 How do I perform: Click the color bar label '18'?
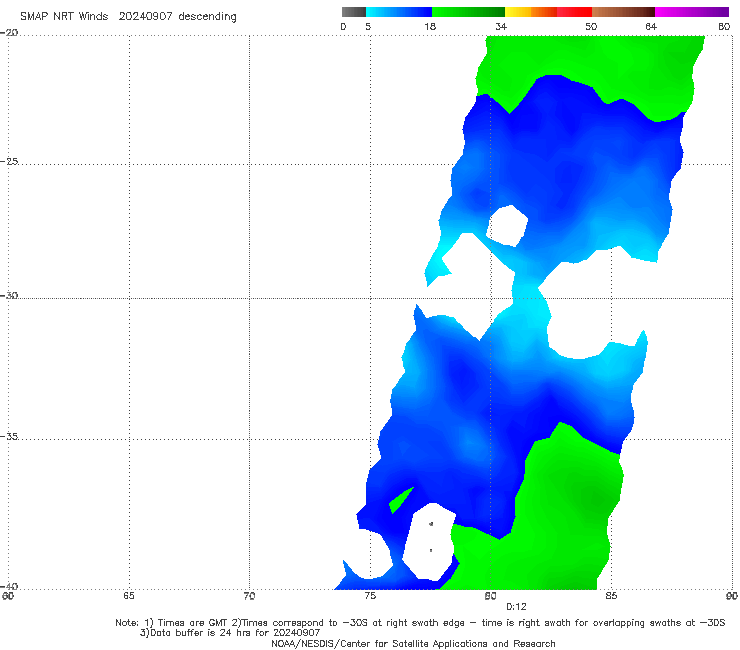[x=430, y=26]
